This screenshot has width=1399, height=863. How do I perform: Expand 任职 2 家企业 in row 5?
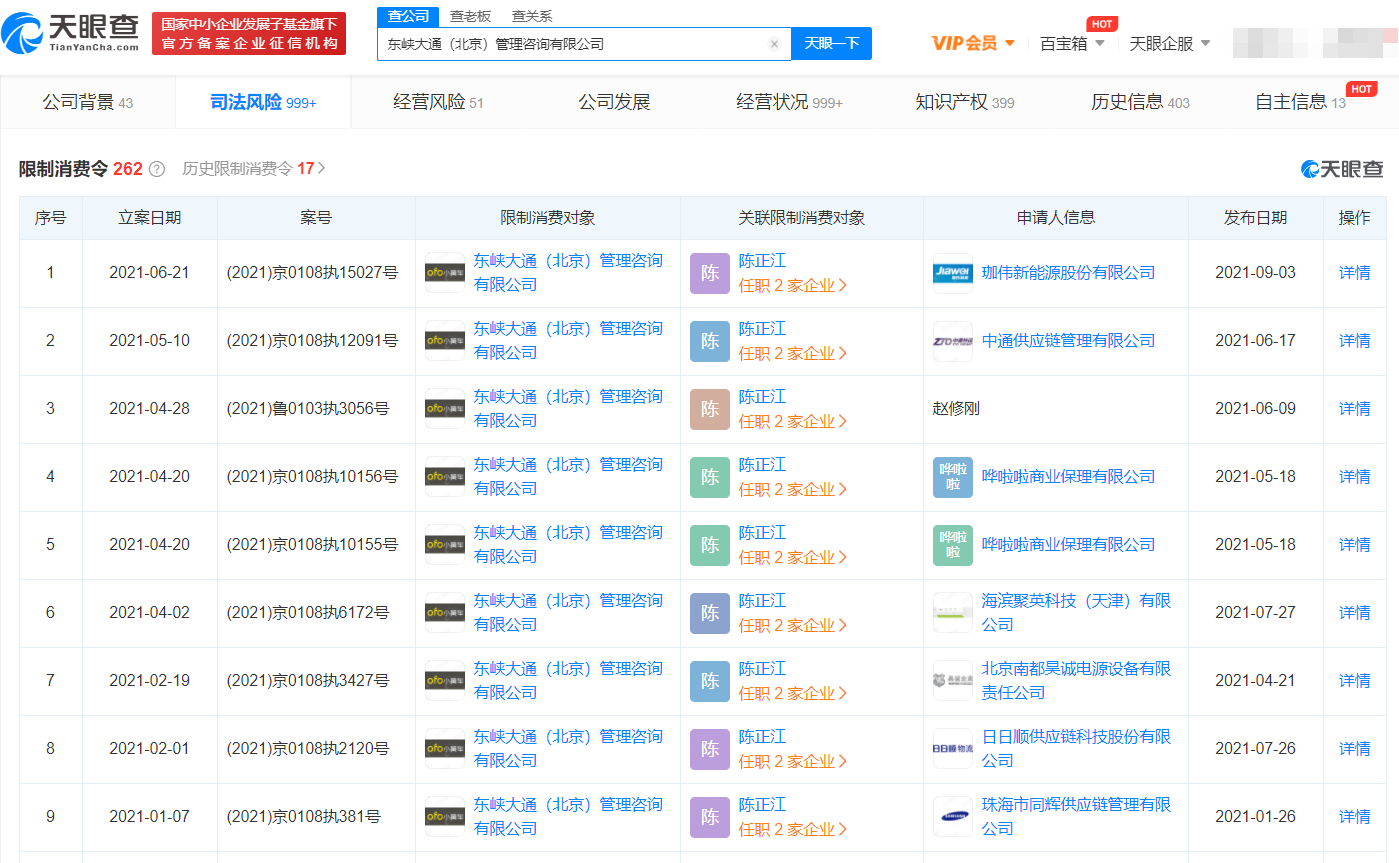[793, 557]
